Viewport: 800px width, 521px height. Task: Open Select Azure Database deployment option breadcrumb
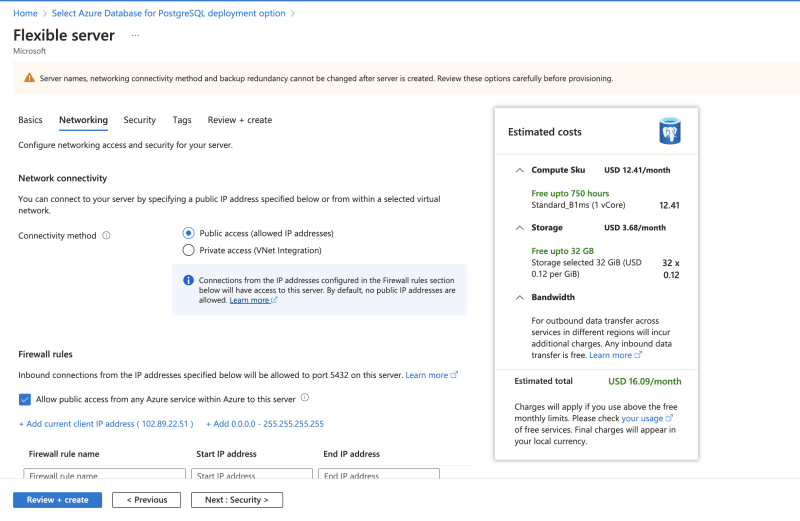[168, 13]
